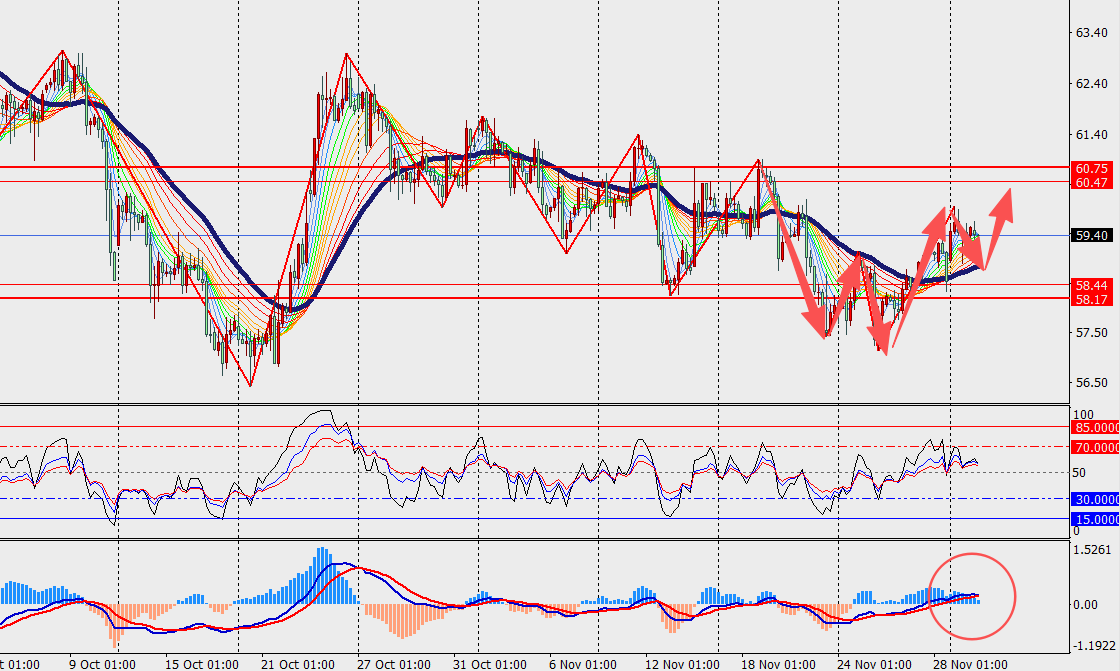Image resolution: width=1120 pixels, height=671 pixels.
Task: Select the 56.50 price axis value
Action: pos(1089,383)
